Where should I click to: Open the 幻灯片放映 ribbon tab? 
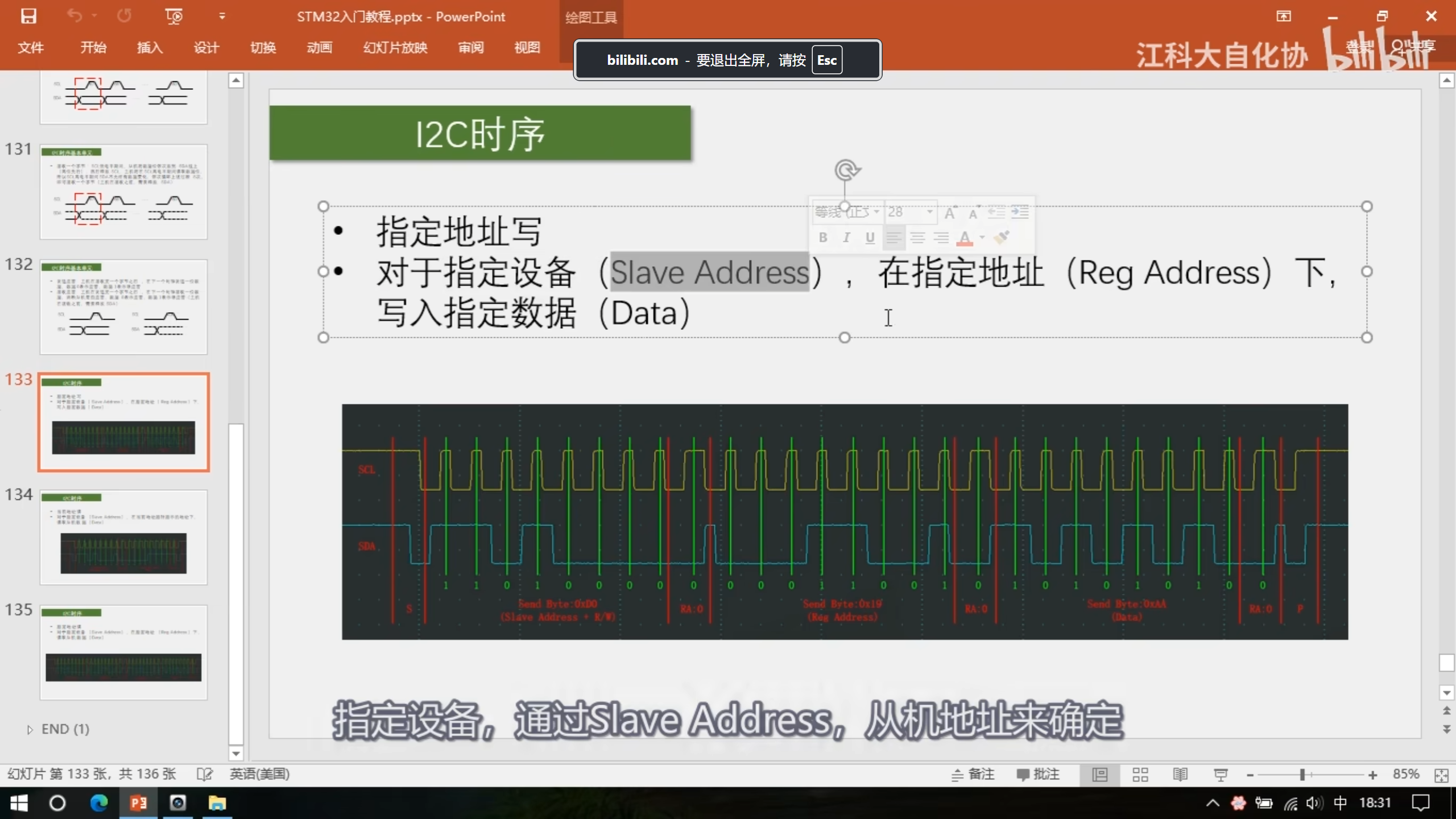click(395, 48)
